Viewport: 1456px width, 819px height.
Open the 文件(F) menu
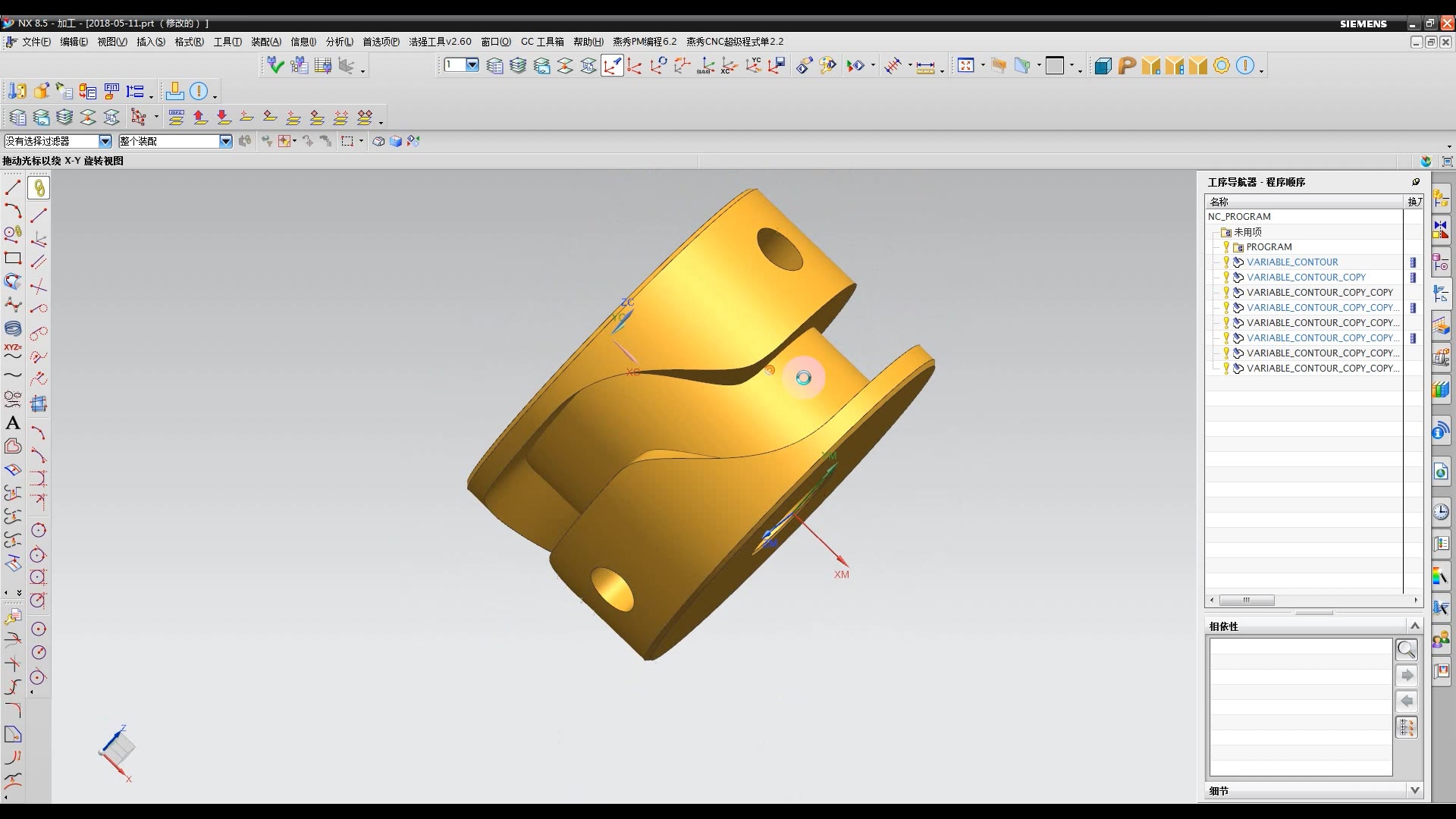pyautogui.click(x=35, y=42)
